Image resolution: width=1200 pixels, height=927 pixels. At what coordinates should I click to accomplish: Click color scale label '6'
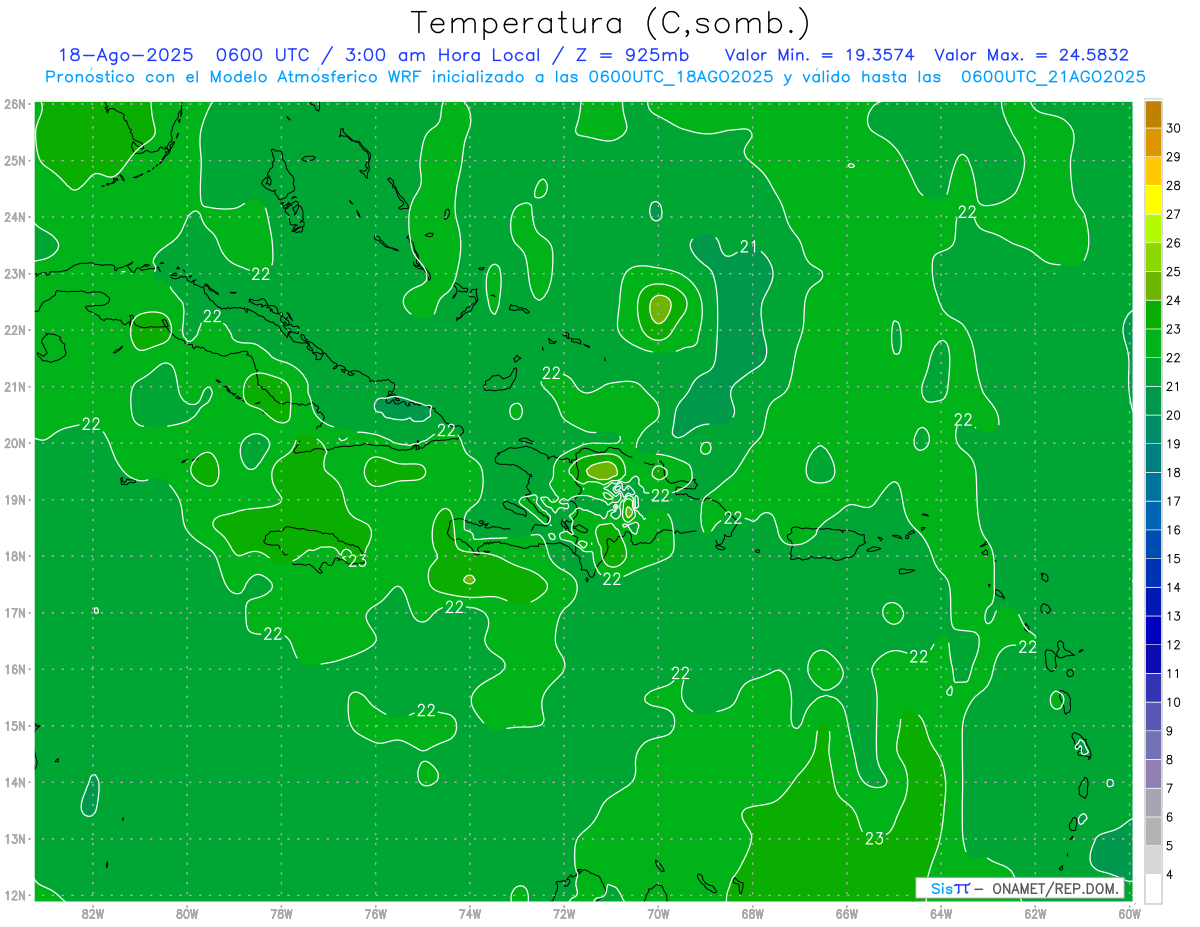click(x=1170, y=817)
